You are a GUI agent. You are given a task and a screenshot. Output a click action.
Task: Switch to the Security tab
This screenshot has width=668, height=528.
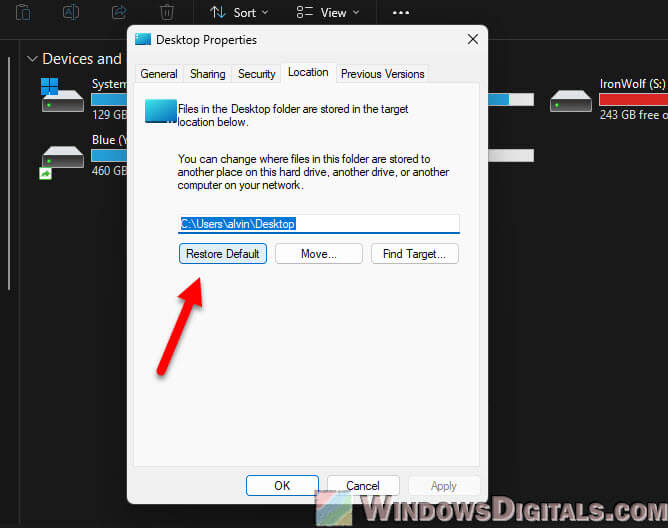[256, 74]
